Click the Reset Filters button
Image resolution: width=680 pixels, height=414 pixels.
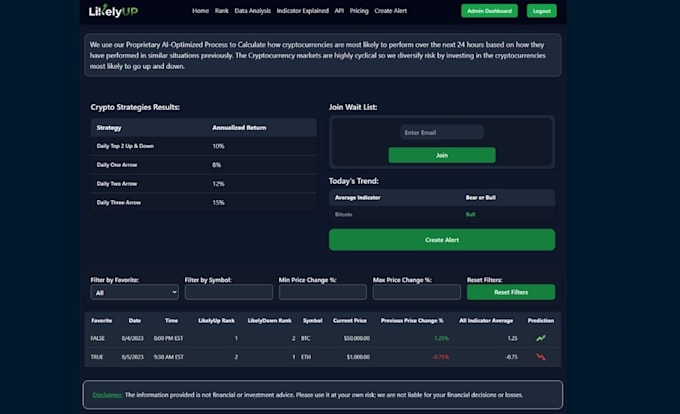point(511,292)
